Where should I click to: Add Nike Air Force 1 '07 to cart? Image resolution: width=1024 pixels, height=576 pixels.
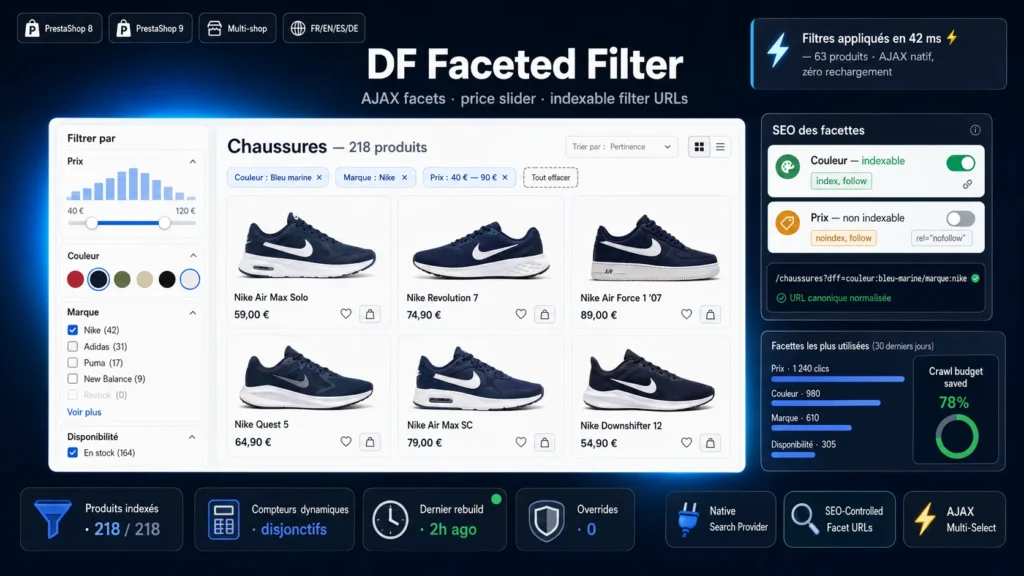pyautogui.click(x=711, y=315)
